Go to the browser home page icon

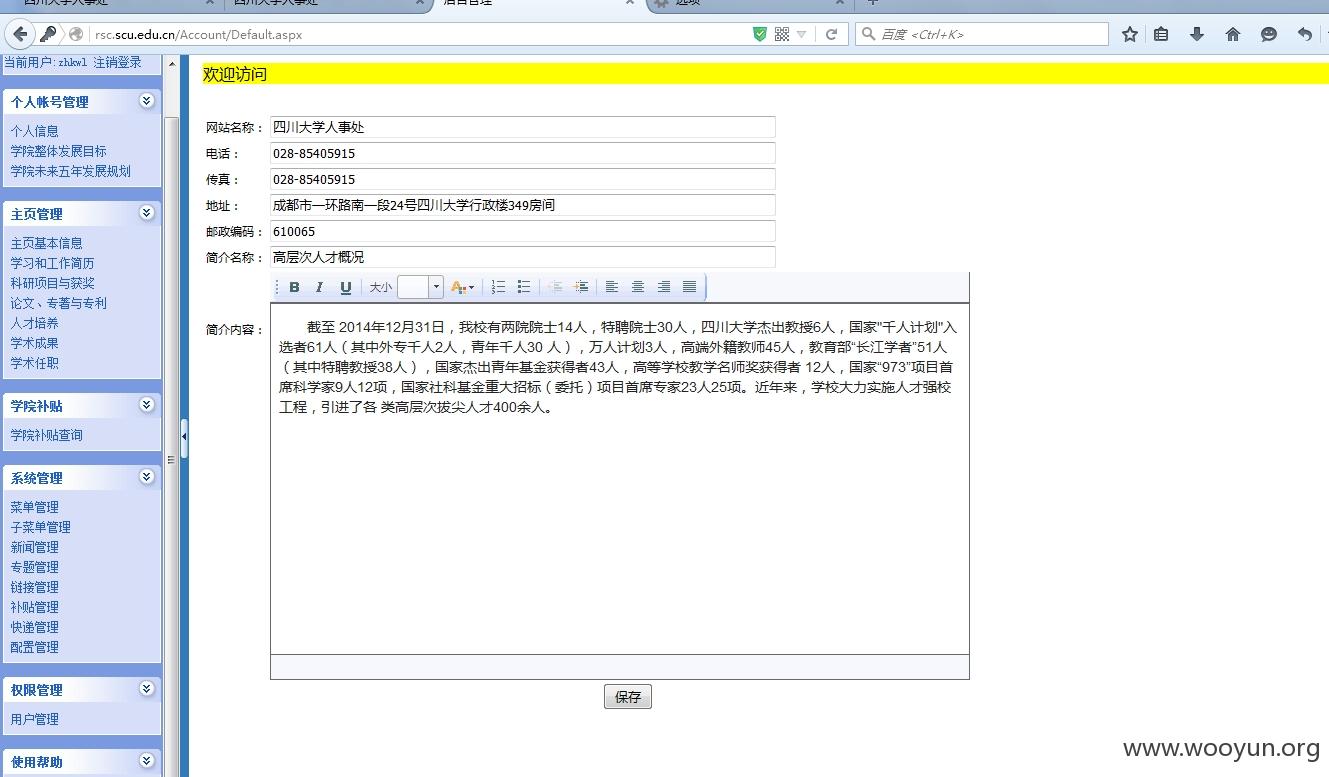click(1233, 34)
